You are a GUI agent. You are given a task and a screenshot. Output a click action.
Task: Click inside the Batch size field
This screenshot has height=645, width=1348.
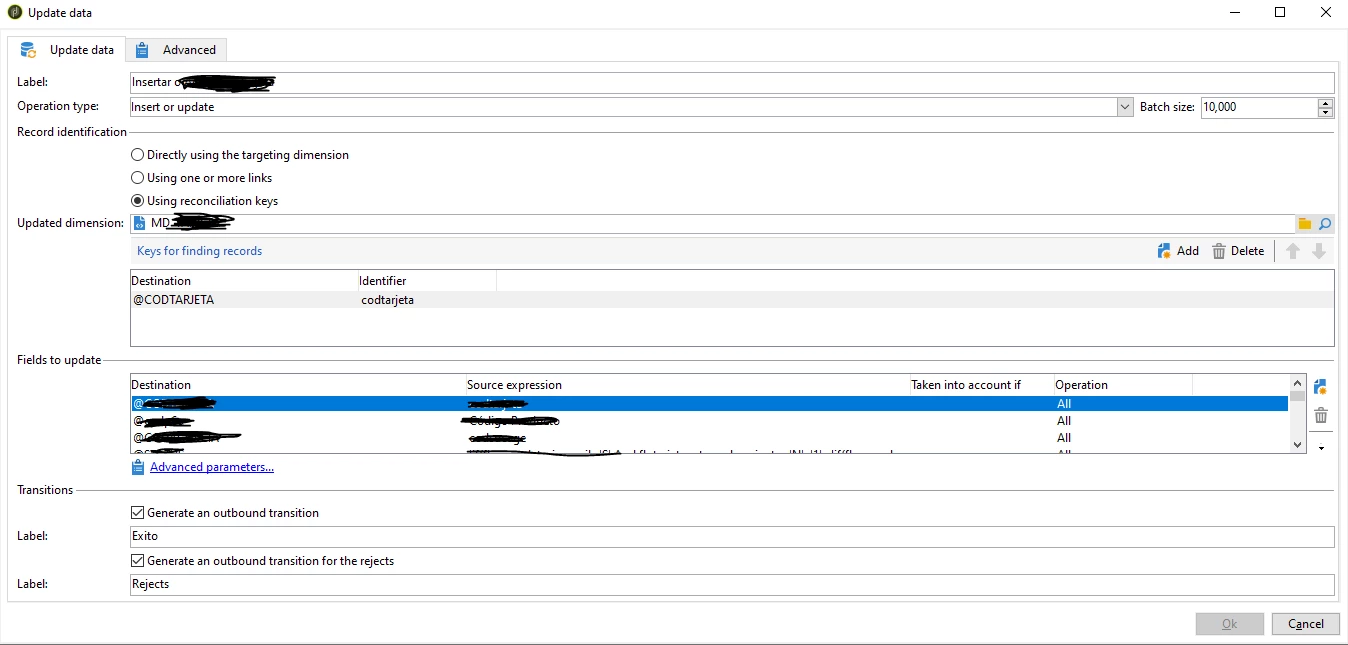tap(1258, 107)
